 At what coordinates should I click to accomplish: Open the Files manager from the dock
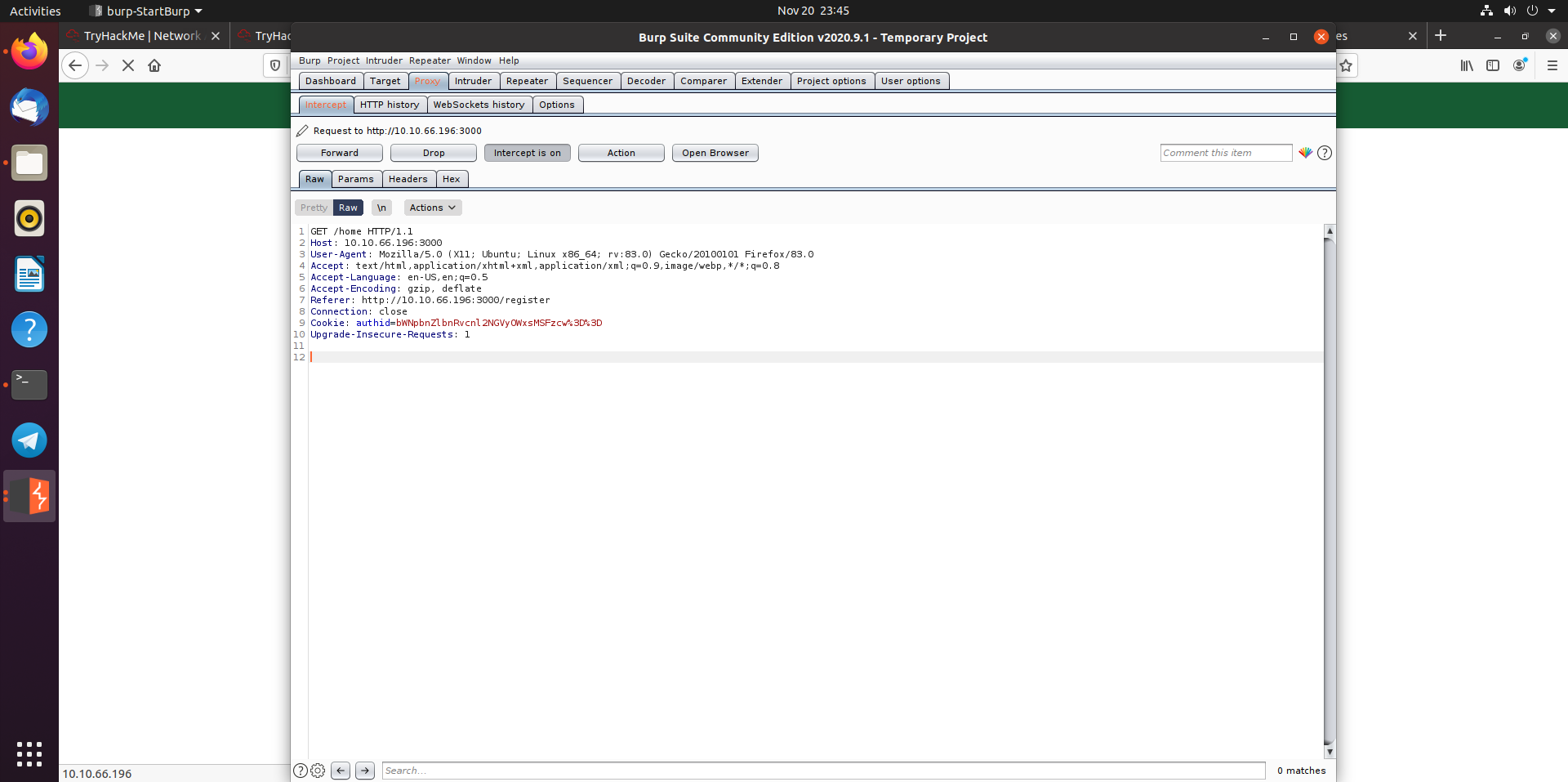point(29,163)
